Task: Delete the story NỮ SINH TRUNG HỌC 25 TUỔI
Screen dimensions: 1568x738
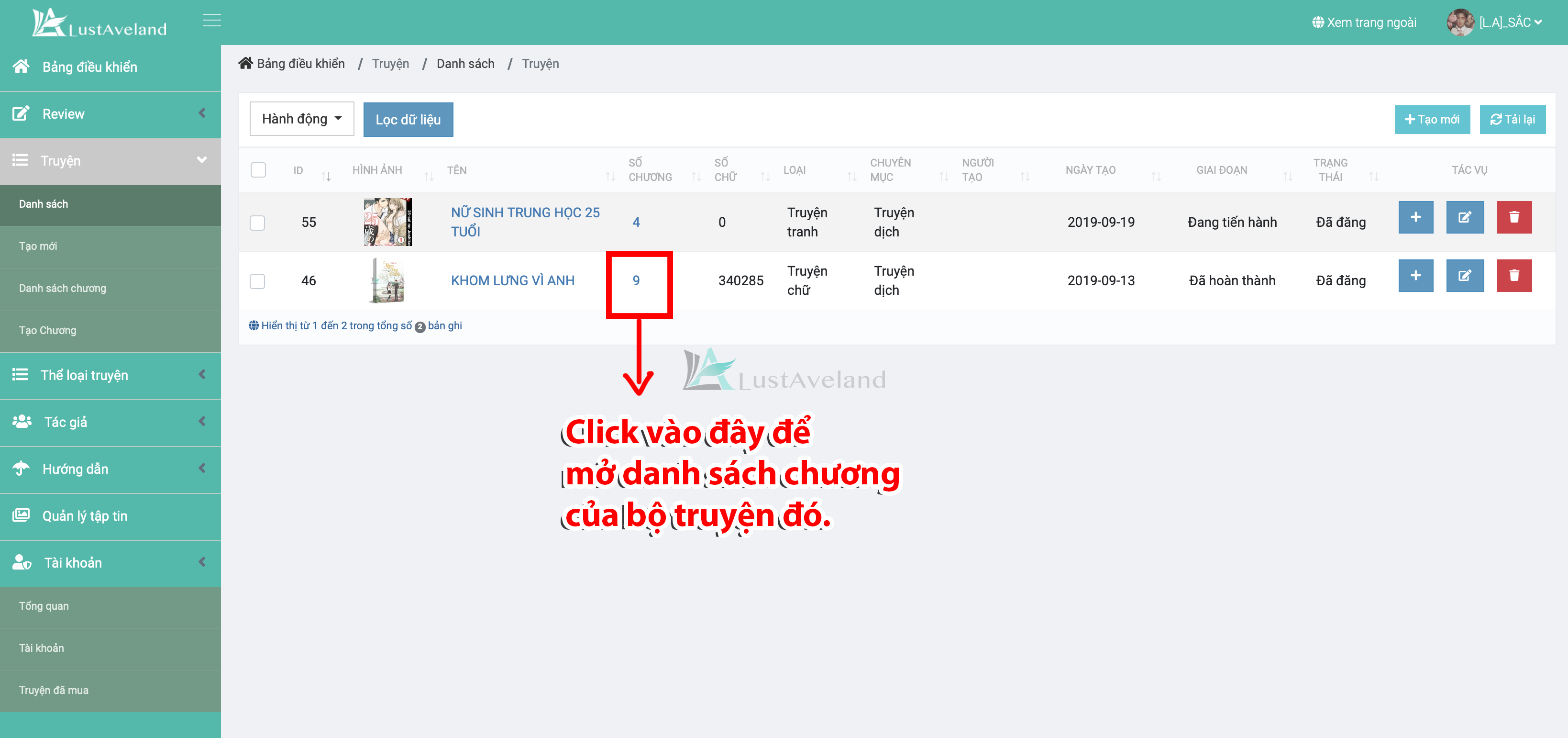Action: tap(1514, 217)
